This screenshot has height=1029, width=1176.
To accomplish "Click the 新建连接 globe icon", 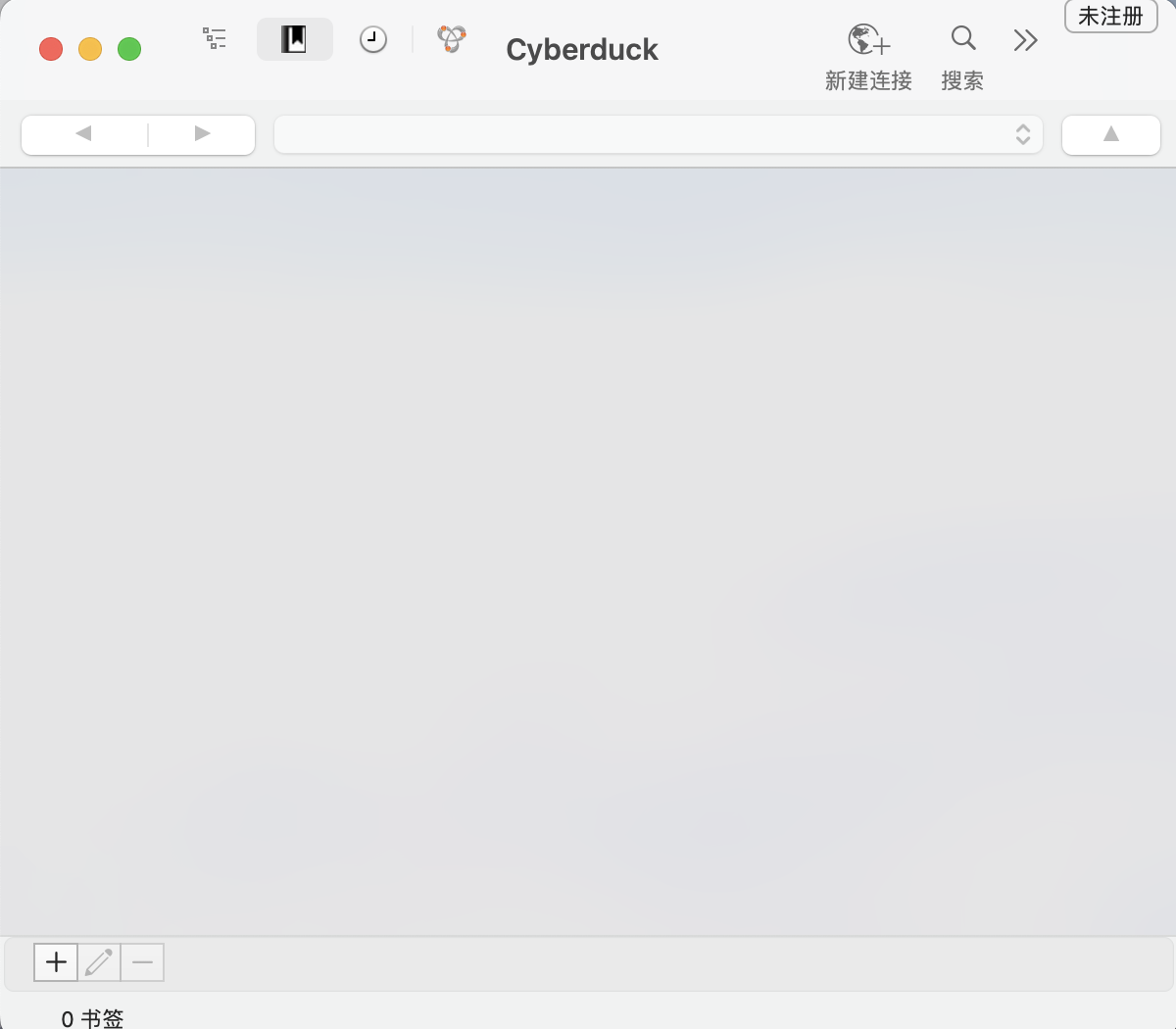I will click(869, 40).
